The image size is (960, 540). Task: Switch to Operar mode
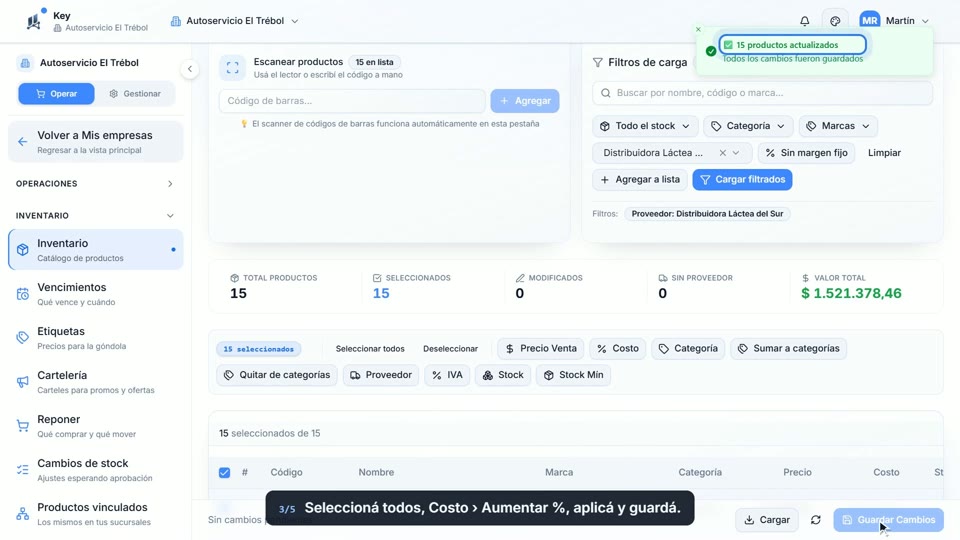[x=56, y=94]
